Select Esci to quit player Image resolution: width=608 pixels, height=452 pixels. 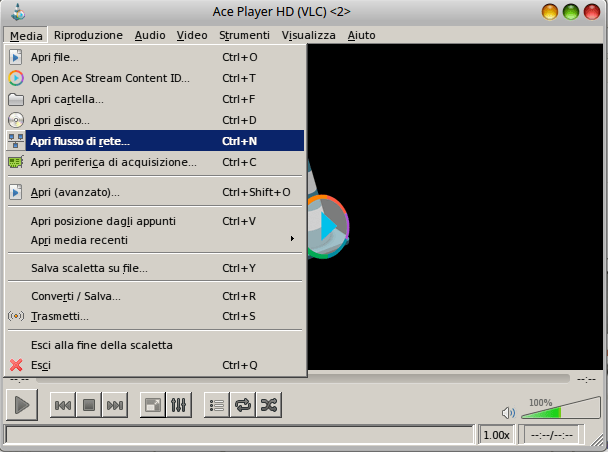[x=155, y=365]
